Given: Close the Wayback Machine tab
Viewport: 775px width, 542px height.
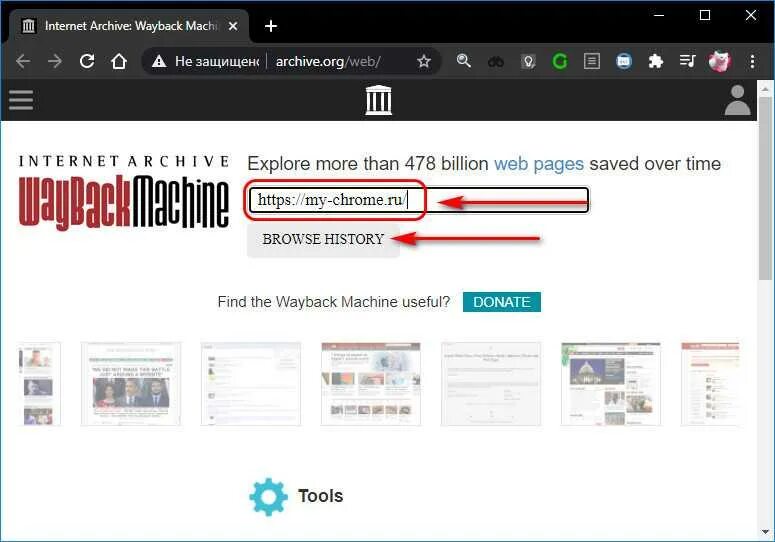Looking at the screenshot, I should tap(233, 26).
